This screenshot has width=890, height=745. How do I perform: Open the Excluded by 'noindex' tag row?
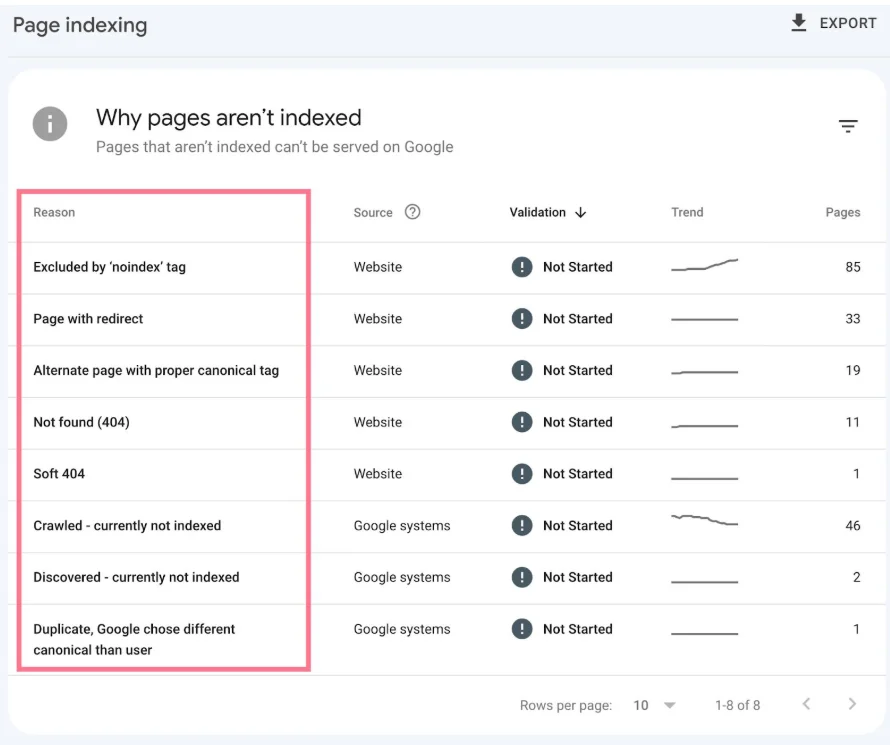[x=447, y=268]
